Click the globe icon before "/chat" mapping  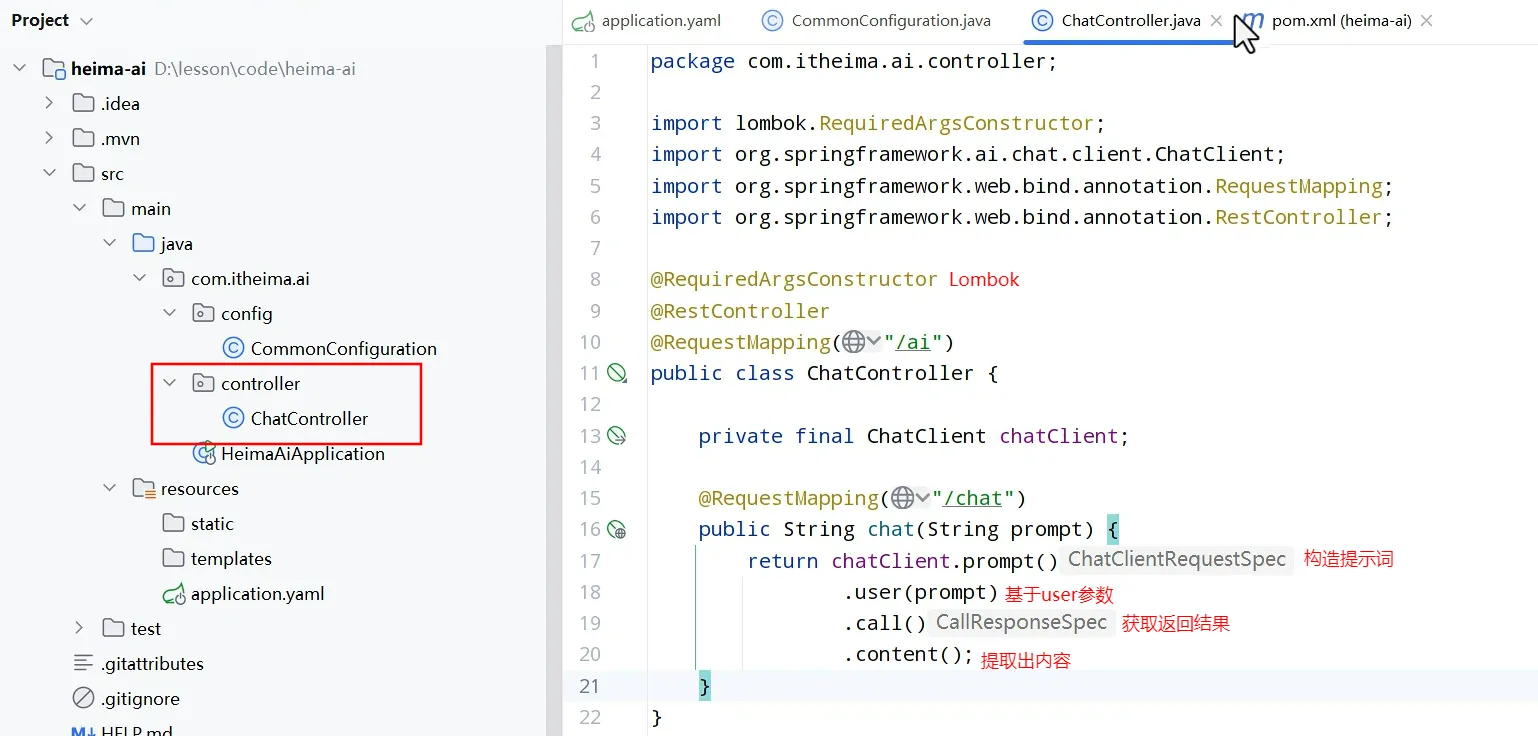[902, 498]
